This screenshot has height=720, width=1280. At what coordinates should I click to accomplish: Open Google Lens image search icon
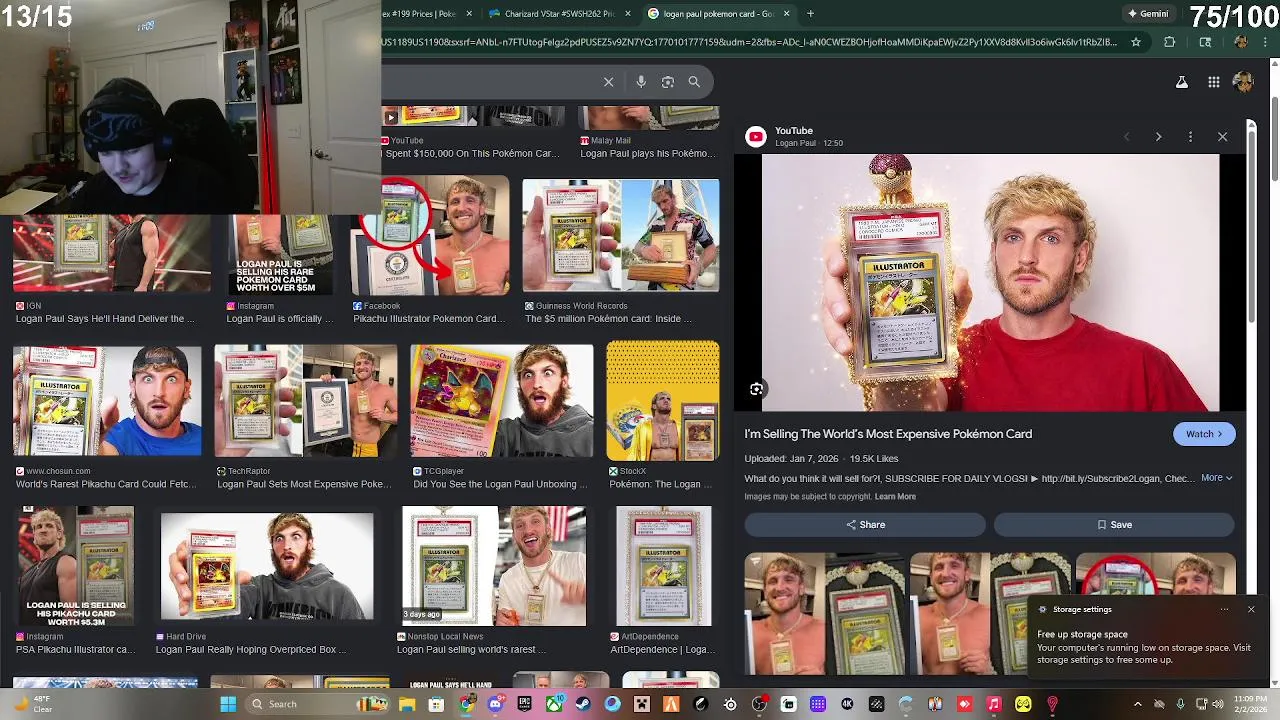[x=668, y=82]
